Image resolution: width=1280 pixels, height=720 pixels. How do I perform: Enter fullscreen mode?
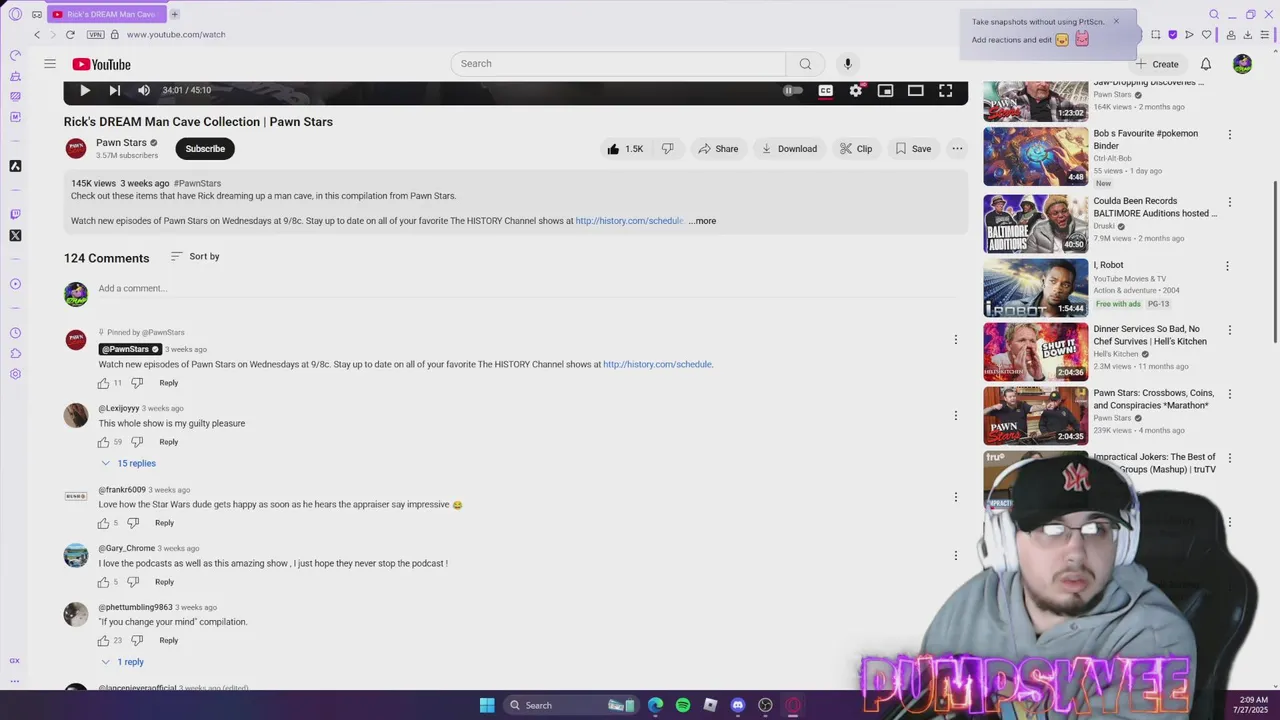pos(945,90)
